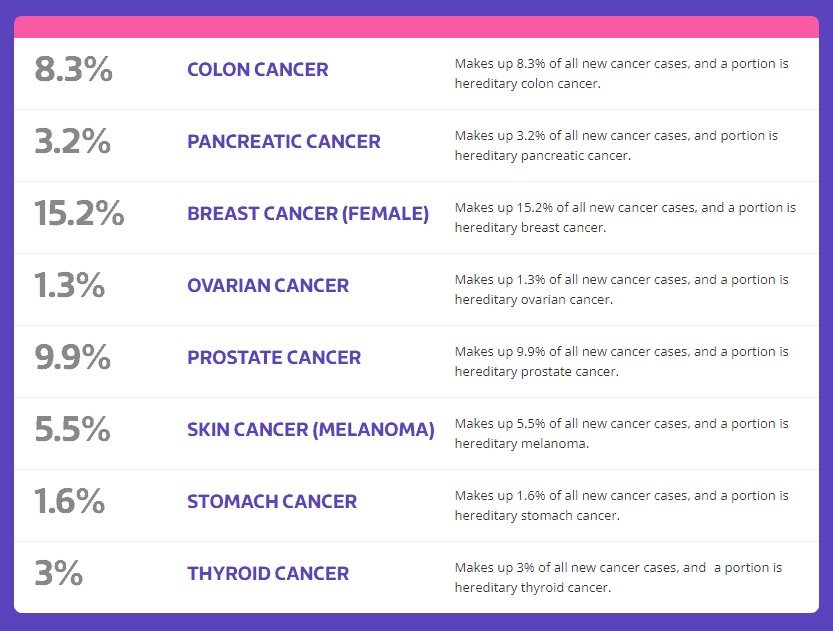Click the pink header bar
The height and width of the screenshot is (631, 833).
[416, 27]
